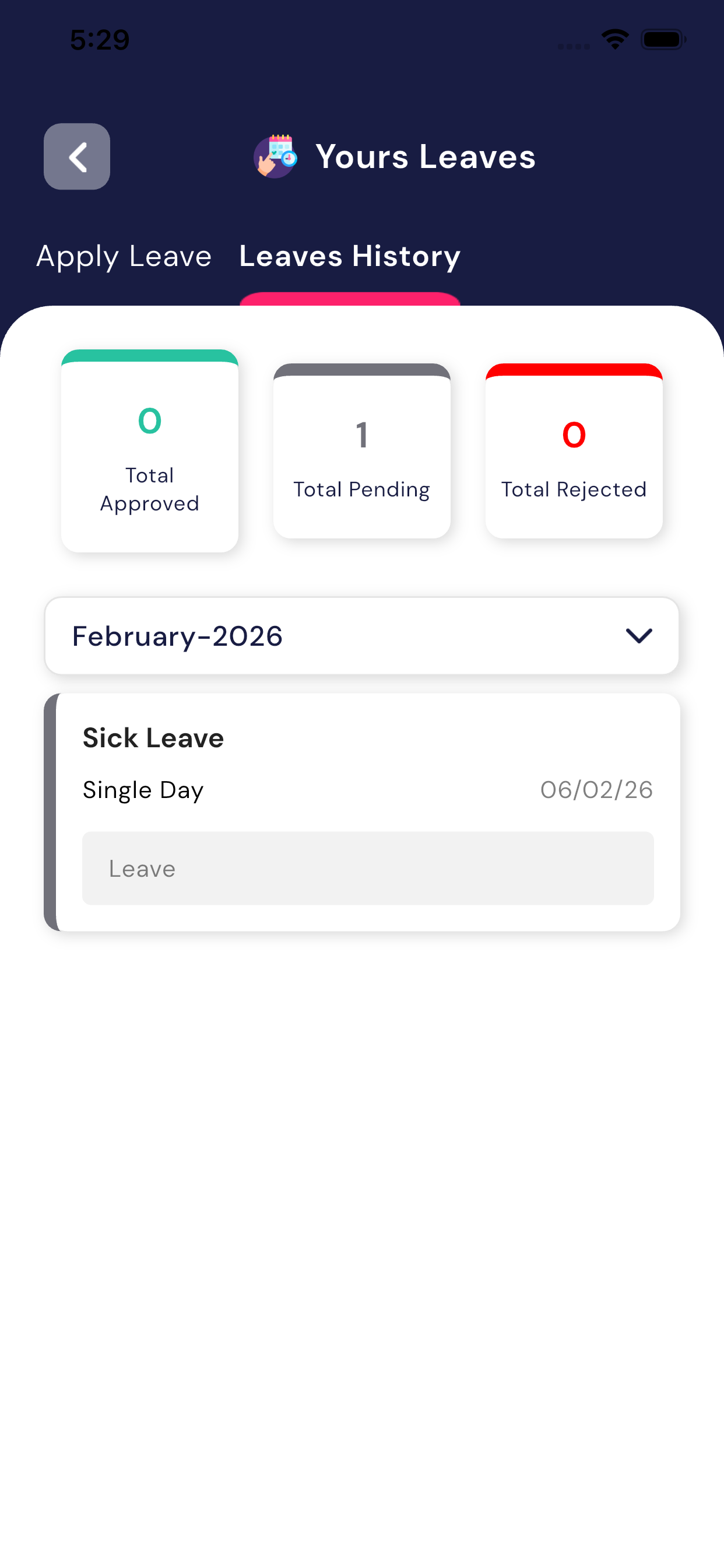Tap the pink active tab indicator
This screenshot has width=724, height=1568.
click(350, 299)
